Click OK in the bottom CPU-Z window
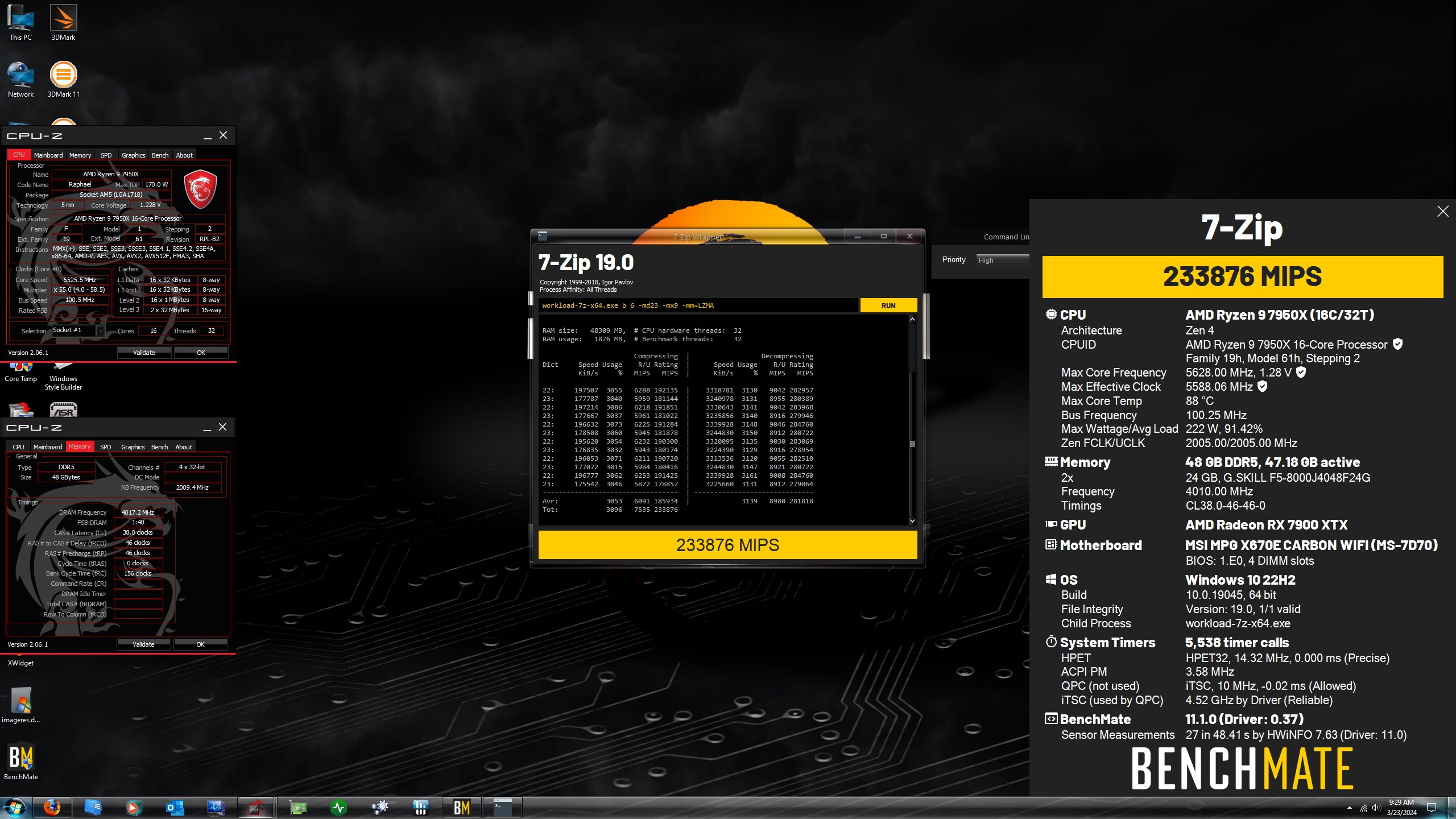Viewport: 1456px width, 819px height. [x=200, y=644]
